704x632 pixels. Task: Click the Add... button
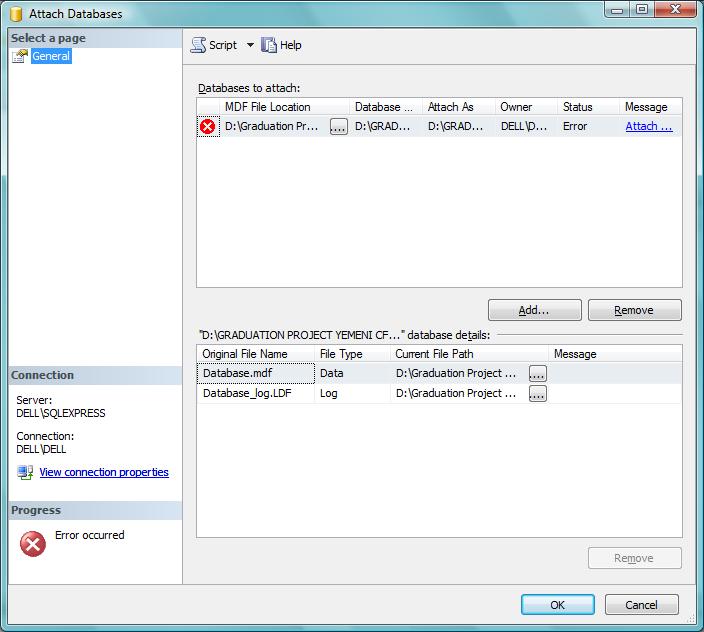tap(534, 310)
